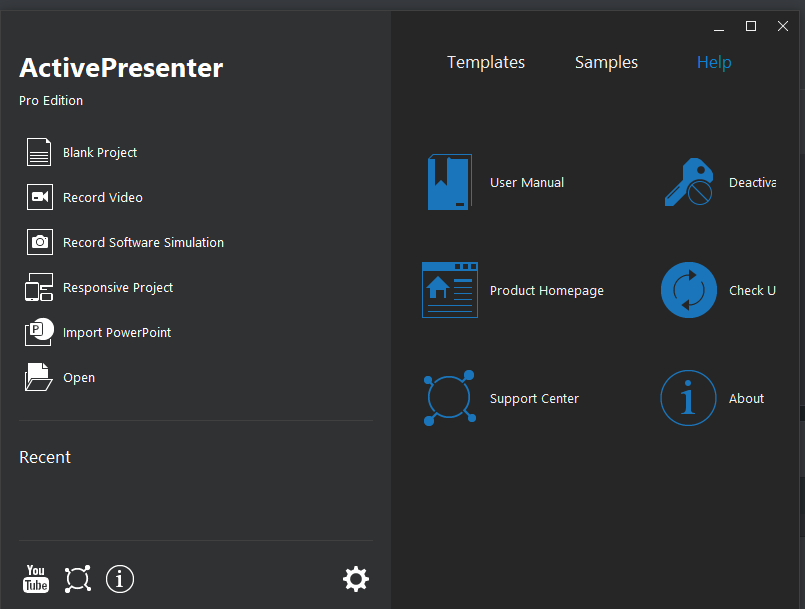The width and height of the screenshot is (805, 609).
Task: Click the Record Video camera icon
Action: pos(40,197)
